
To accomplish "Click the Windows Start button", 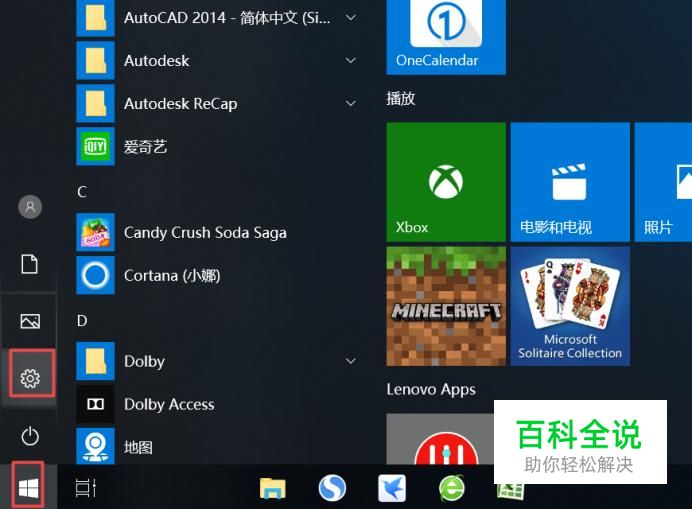I will (x=29, y=489).
